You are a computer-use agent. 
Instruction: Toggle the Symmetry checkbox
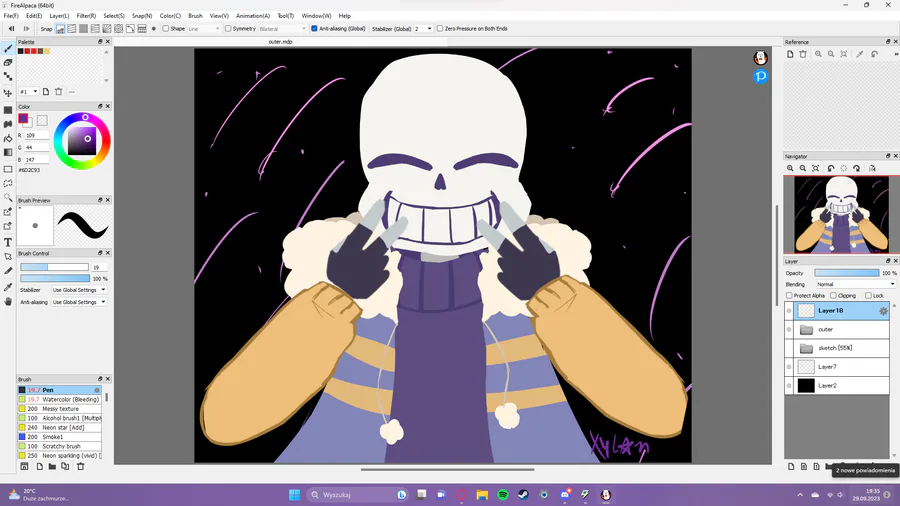(228, 29)
